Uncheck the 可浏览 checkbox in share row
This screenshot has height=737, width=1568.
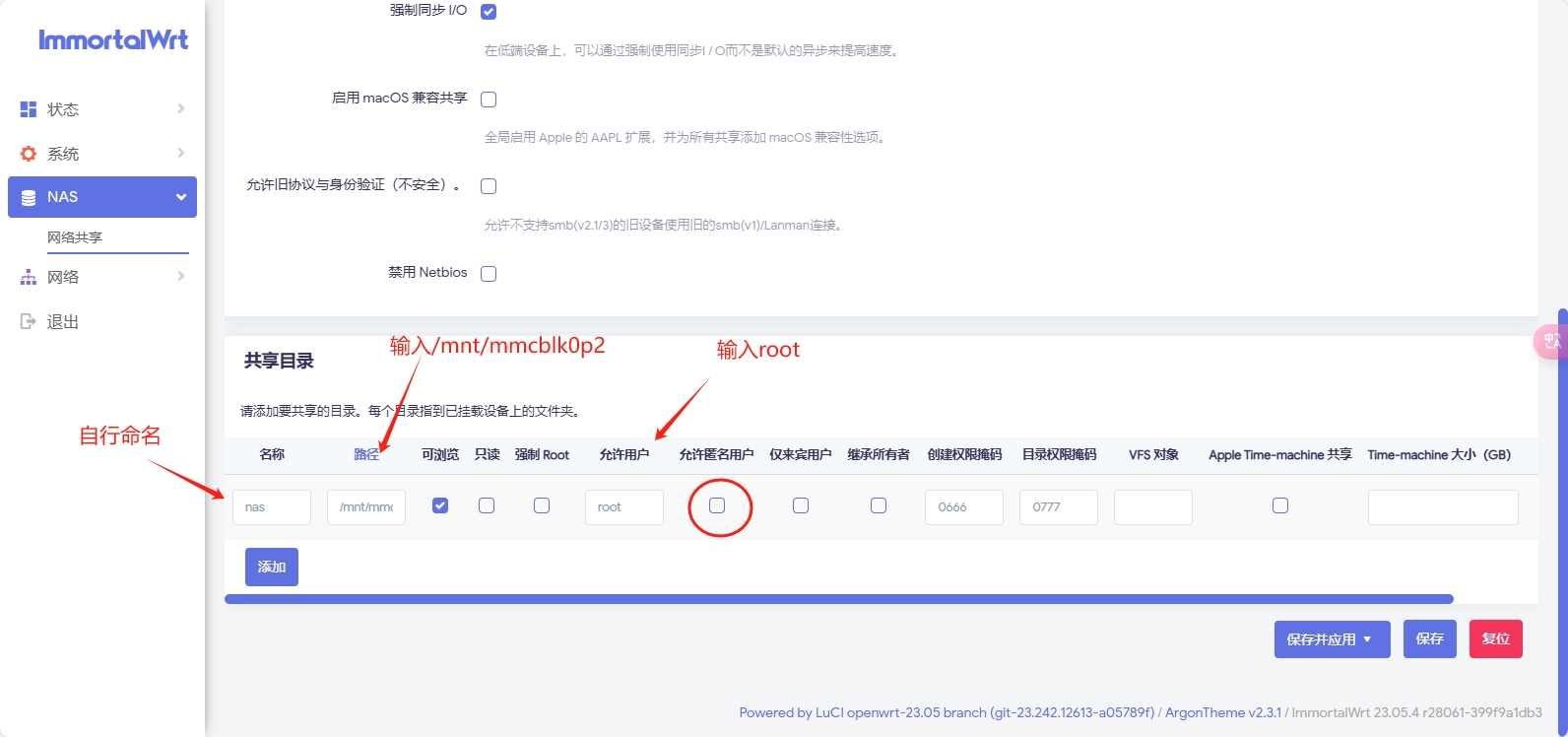point(440,505)
